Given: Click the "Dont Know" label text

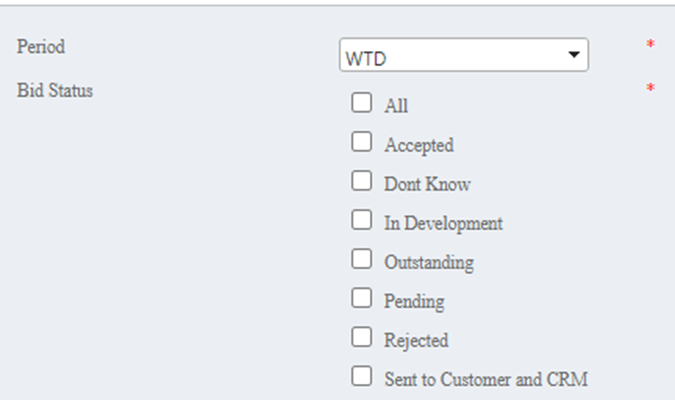Looking at the screenshot, I should point(427,184).
